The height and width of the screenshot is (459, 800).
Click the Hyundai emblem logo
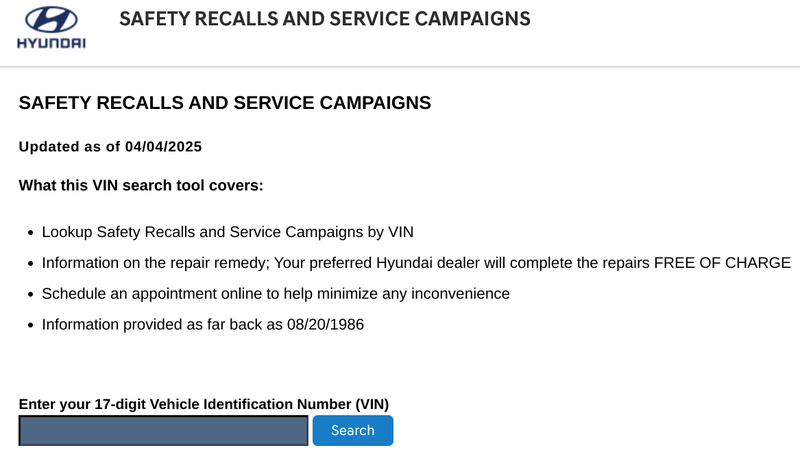[50, 19]
